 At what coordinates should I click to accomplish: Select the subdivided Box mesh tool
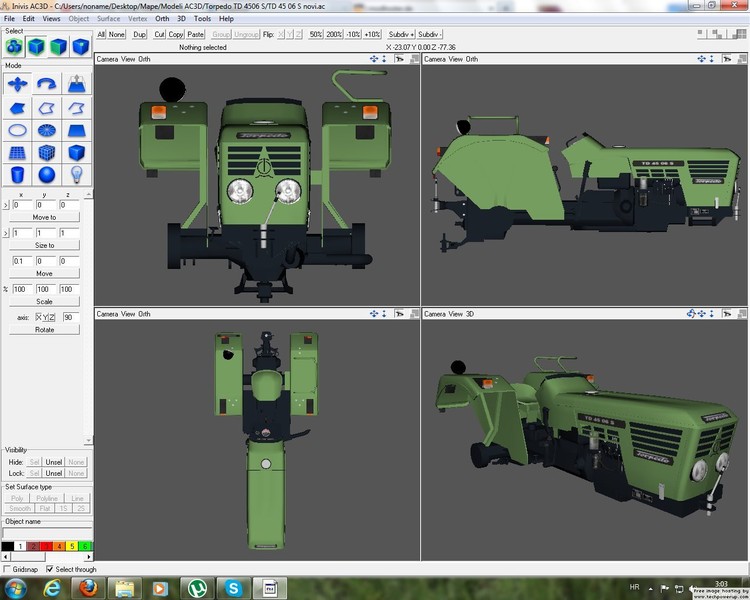click(47, 153)
